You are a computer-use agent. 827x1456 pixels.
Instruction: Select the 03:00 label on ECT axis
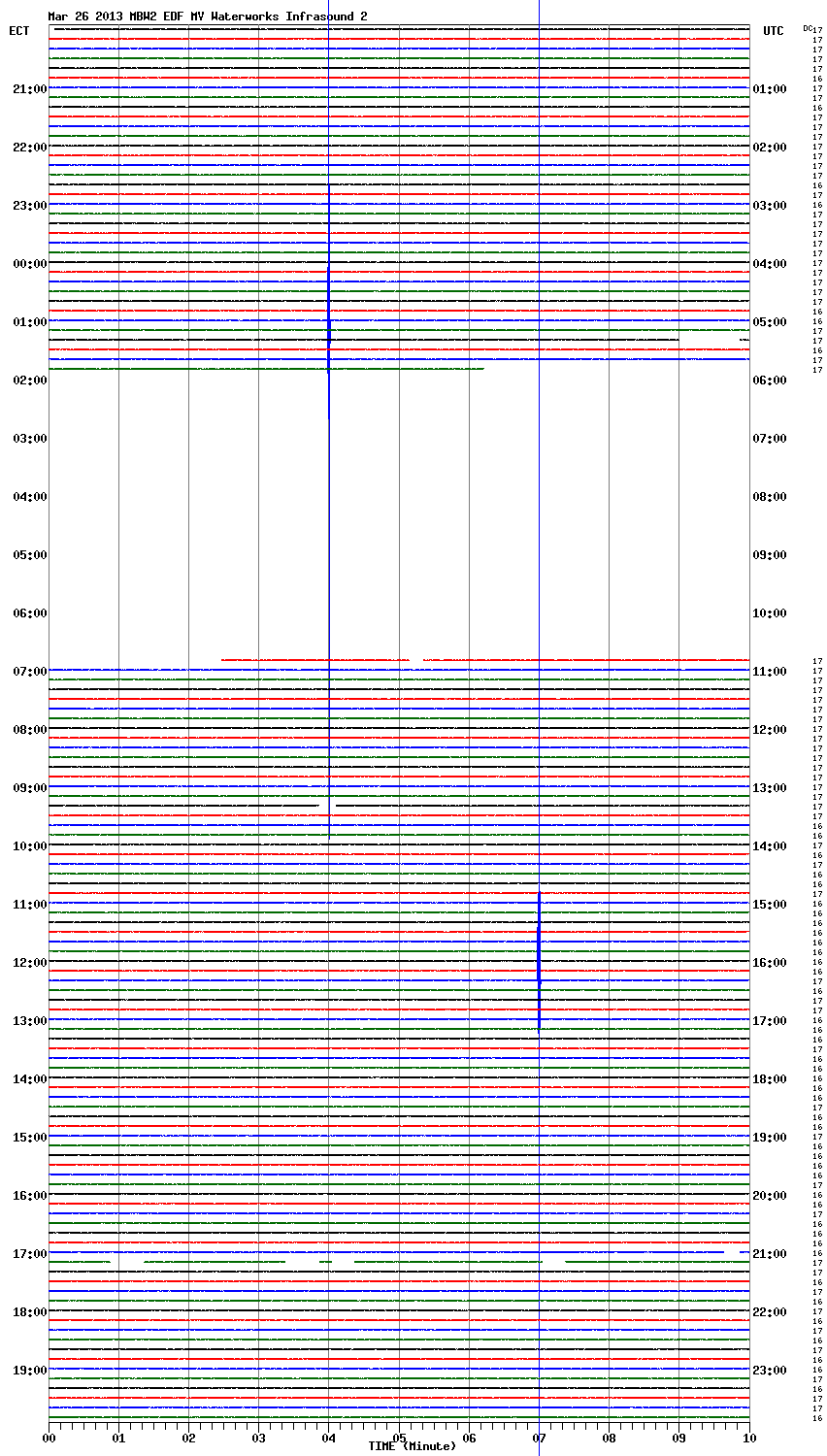pyautogui.click(x=29, y=439)
